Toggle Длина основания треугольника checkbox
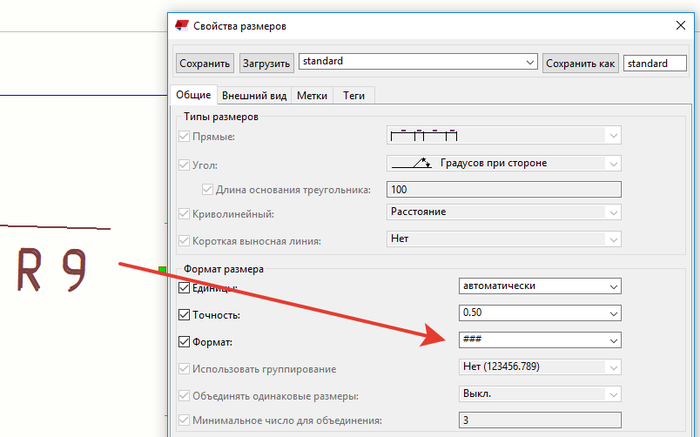Screen dimensions: 700x437 pyautogui.click(x=207, y=189)
